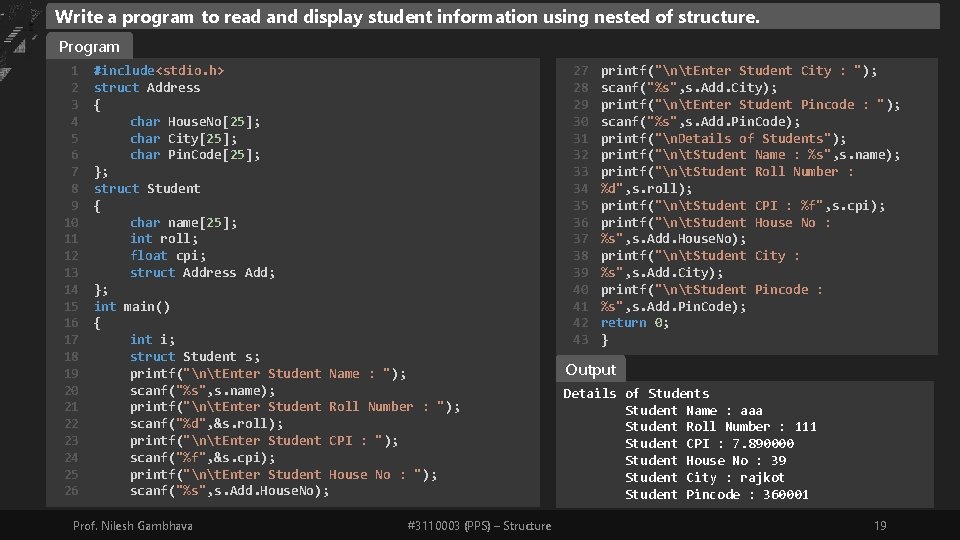Click the 'Details of Students' output heading

pyautogui.click(x=636, y=394)
